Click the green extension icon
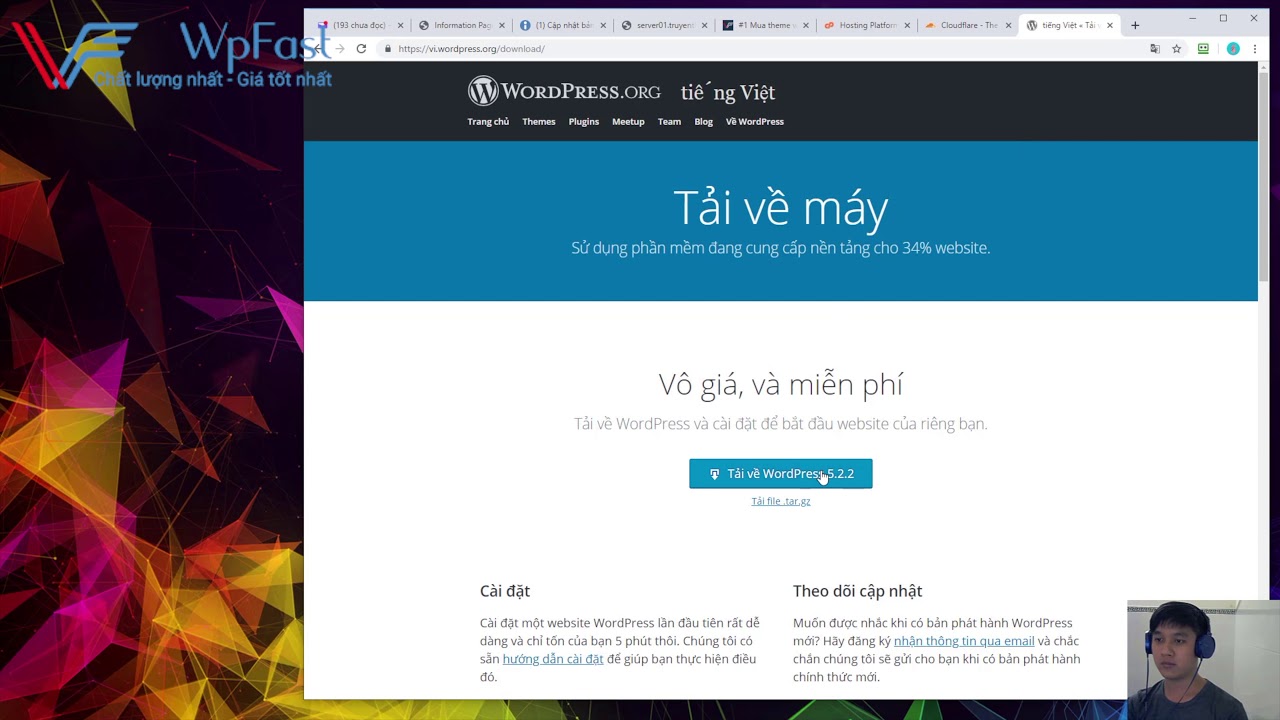The width and height of the screenshot is (1280, 720). 1203,48
